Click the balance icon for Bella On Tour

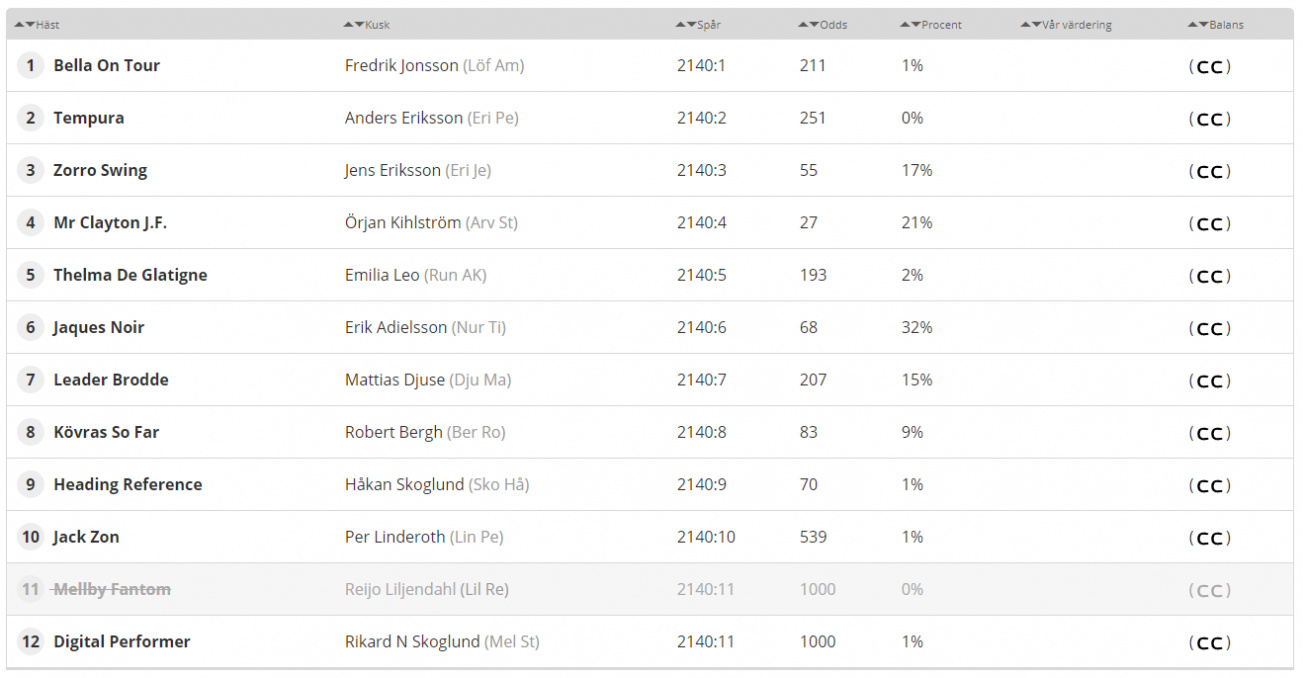[1210, 67]
